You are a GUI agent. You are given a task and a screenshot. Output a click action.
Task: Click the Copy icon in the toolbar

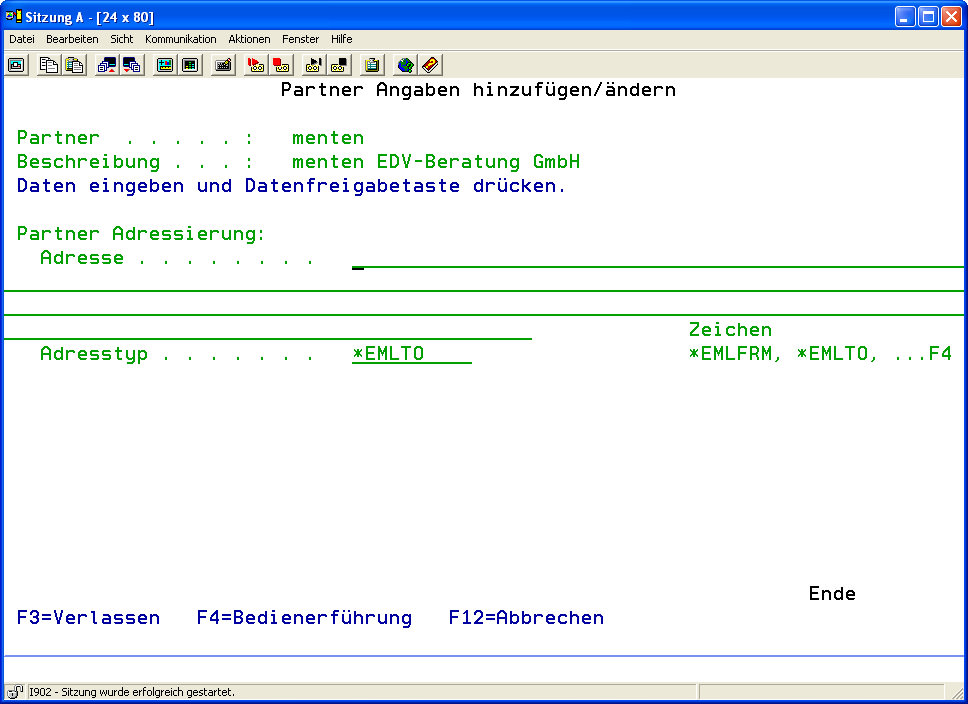pyautogui.click(x=48, y=65)
